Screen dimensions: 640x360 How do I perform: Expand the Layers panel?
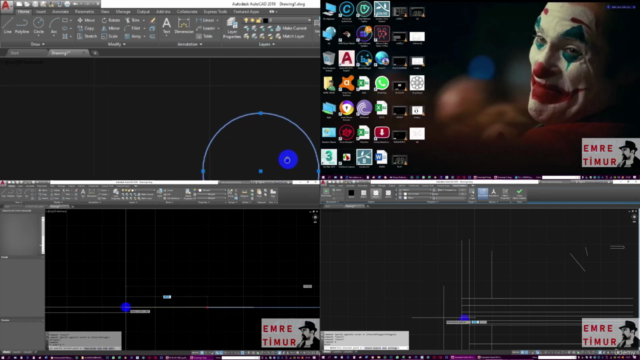click(267, 44)
